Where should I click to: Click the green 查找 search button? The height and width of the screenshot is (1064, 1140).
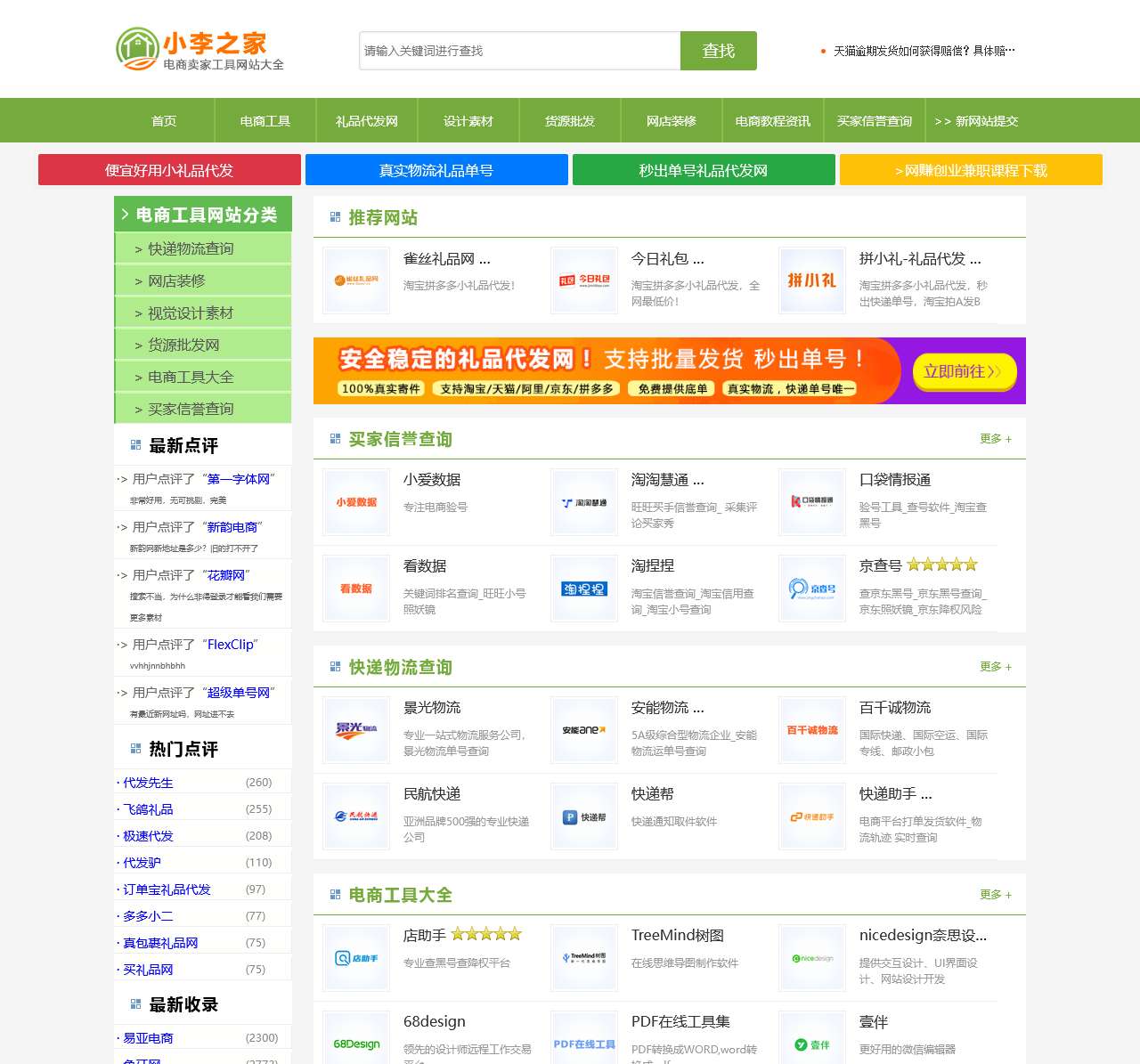coord(718,51)
